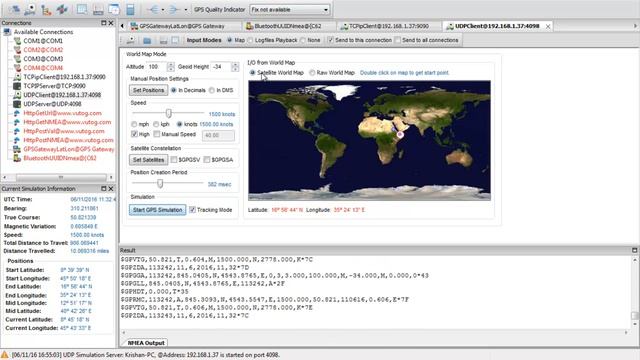The height and width of the screenshot is (360, 640).
Task: Open the back arrow history dropdown
Action: tap(163, 9)
